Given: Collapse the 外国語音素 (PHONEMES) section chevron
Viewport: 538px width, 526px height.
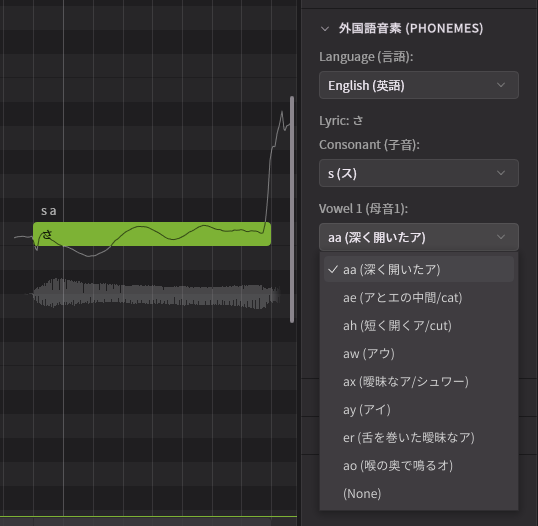Looking at the screenshot, I should tap(325, 29).
